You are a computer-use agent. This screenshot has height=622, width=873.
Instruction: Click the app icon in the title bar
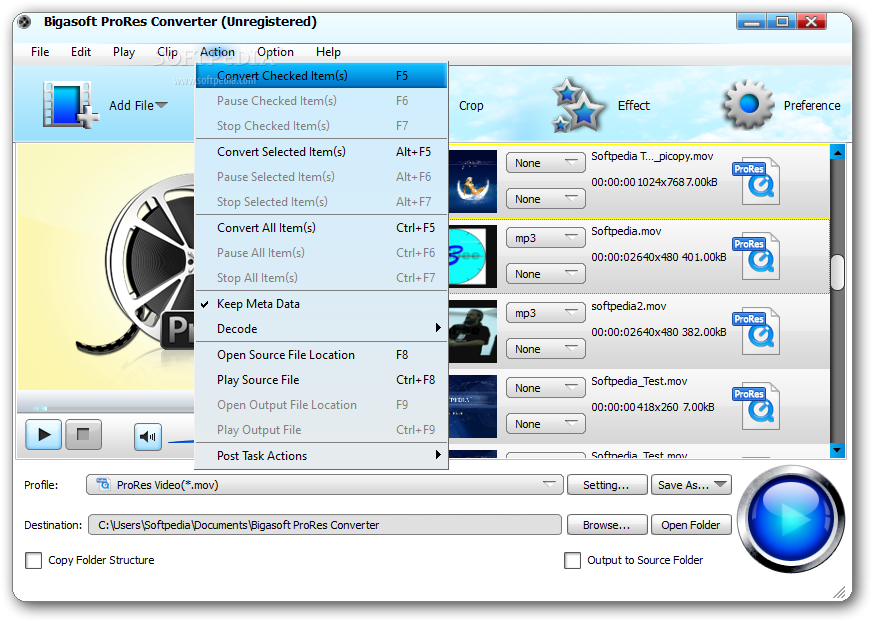pyautogui.click(x=24, y=22)
